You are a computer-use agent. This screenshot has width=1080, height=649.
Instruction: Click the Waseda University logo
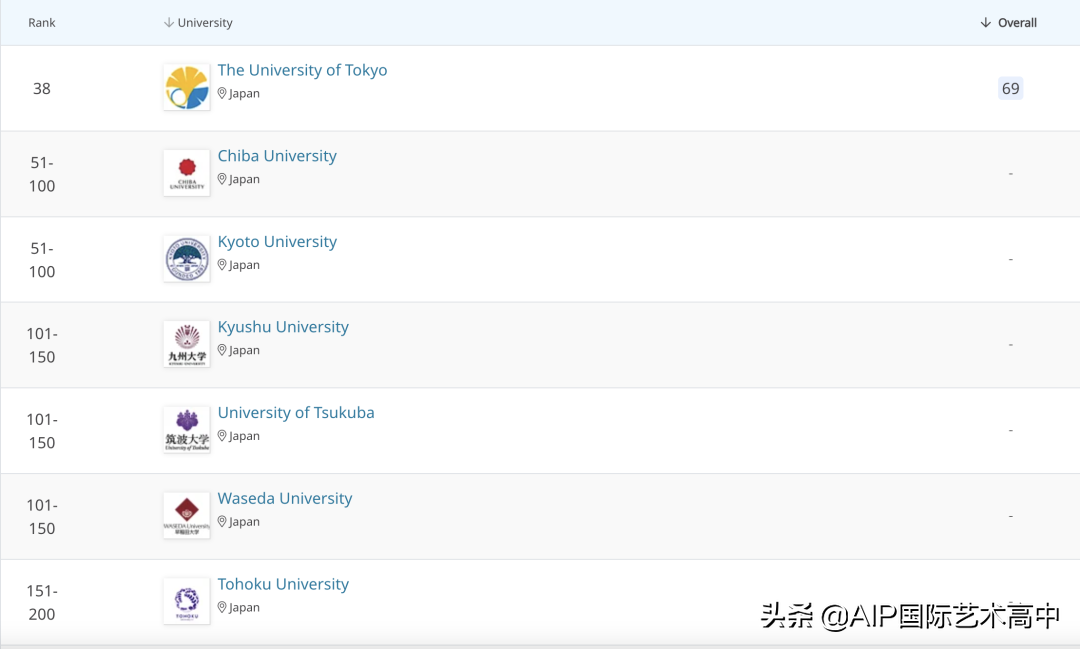(x=187, y=515)
